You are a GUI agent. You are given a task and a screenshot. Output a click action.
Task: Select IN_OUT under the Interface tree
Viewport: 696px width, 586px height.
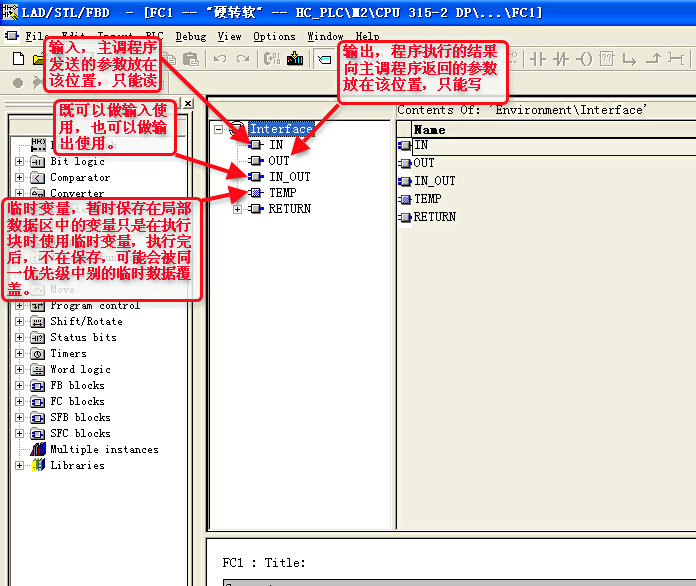coord(289,177)
